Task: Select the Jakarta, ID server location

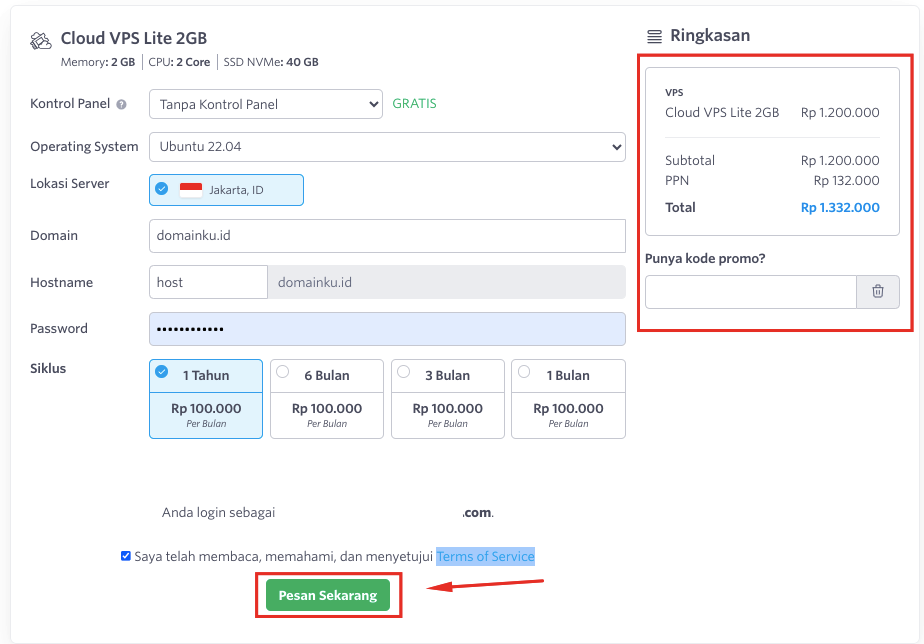Action: point(225,189)
